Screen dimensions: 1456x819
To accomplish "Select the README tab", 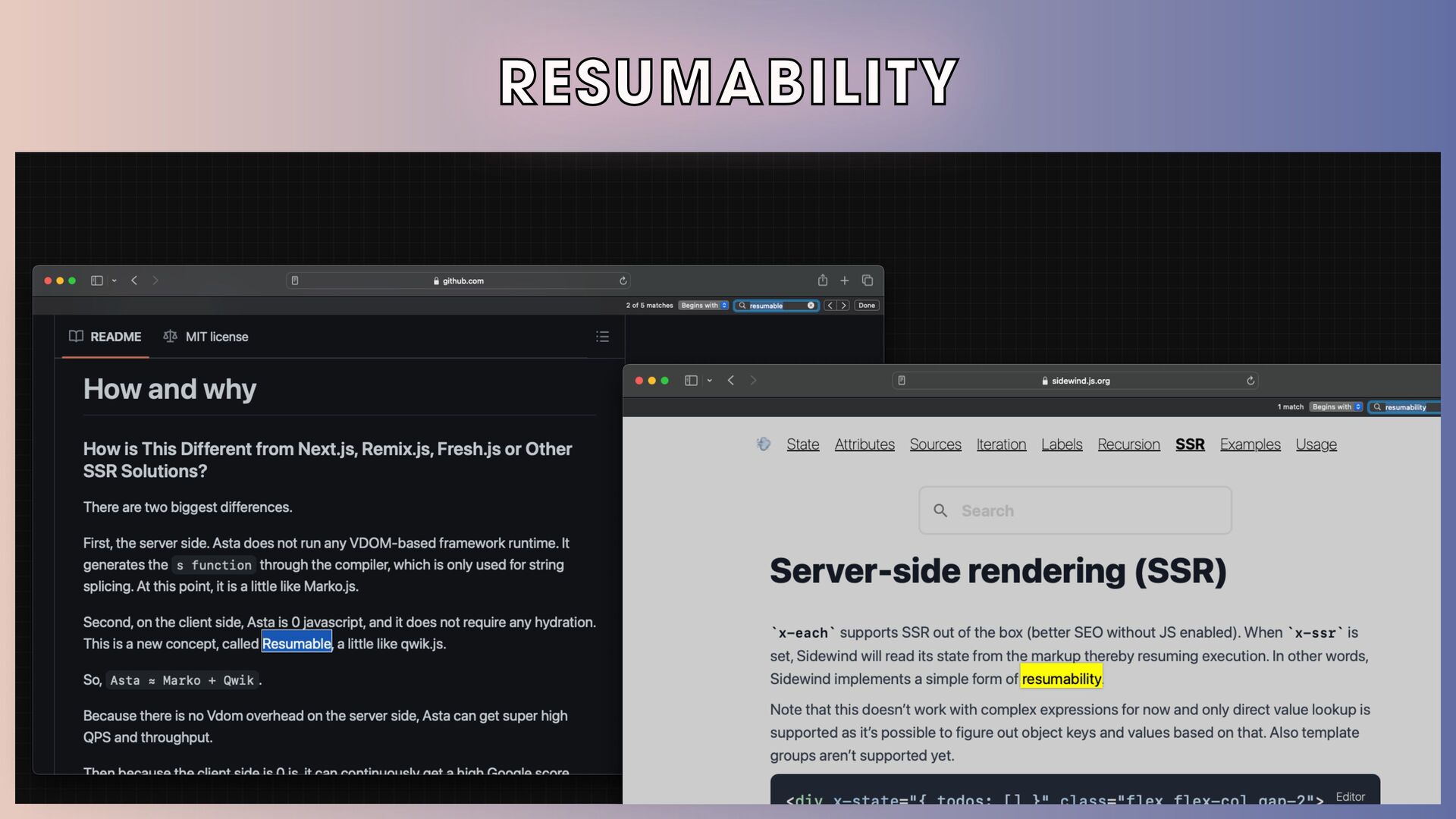I will pyautogui.click(x=105, y=337).
